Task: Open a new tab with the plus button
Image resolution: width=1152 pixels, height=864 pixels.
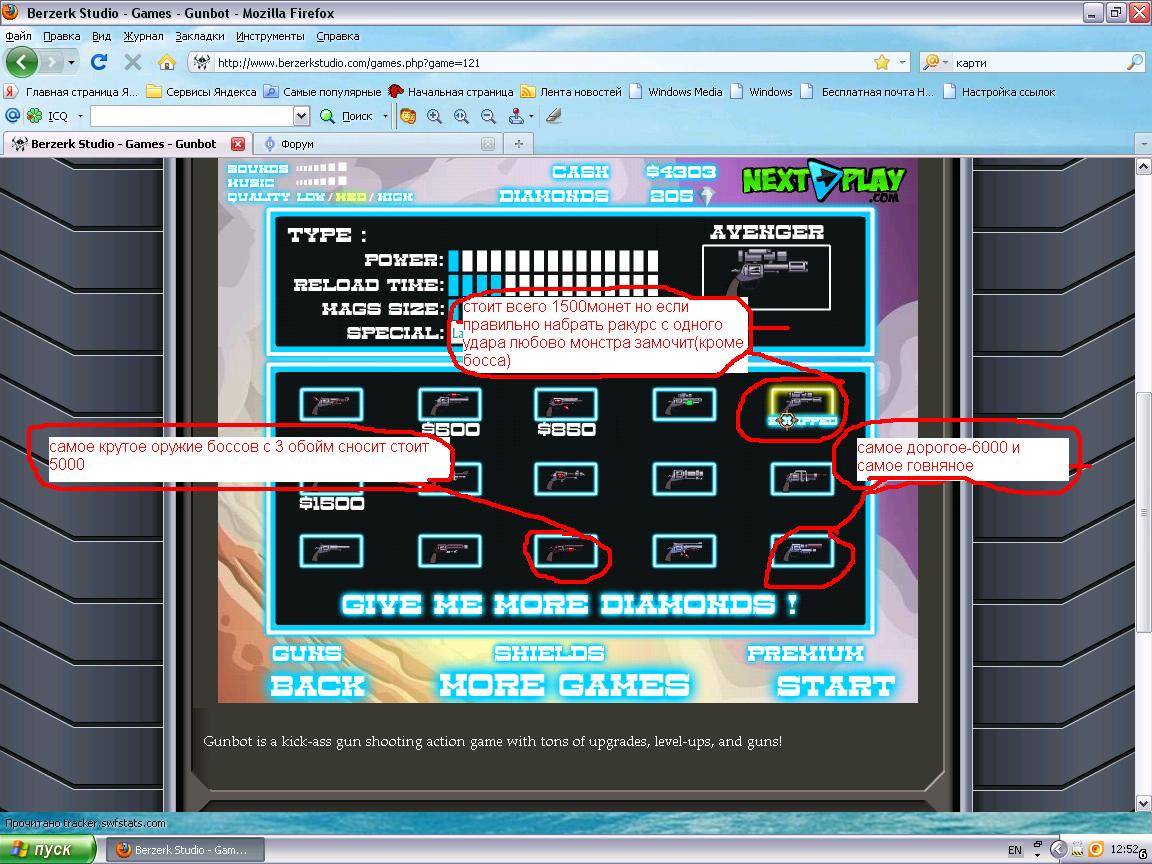Action: pos(519,144)
